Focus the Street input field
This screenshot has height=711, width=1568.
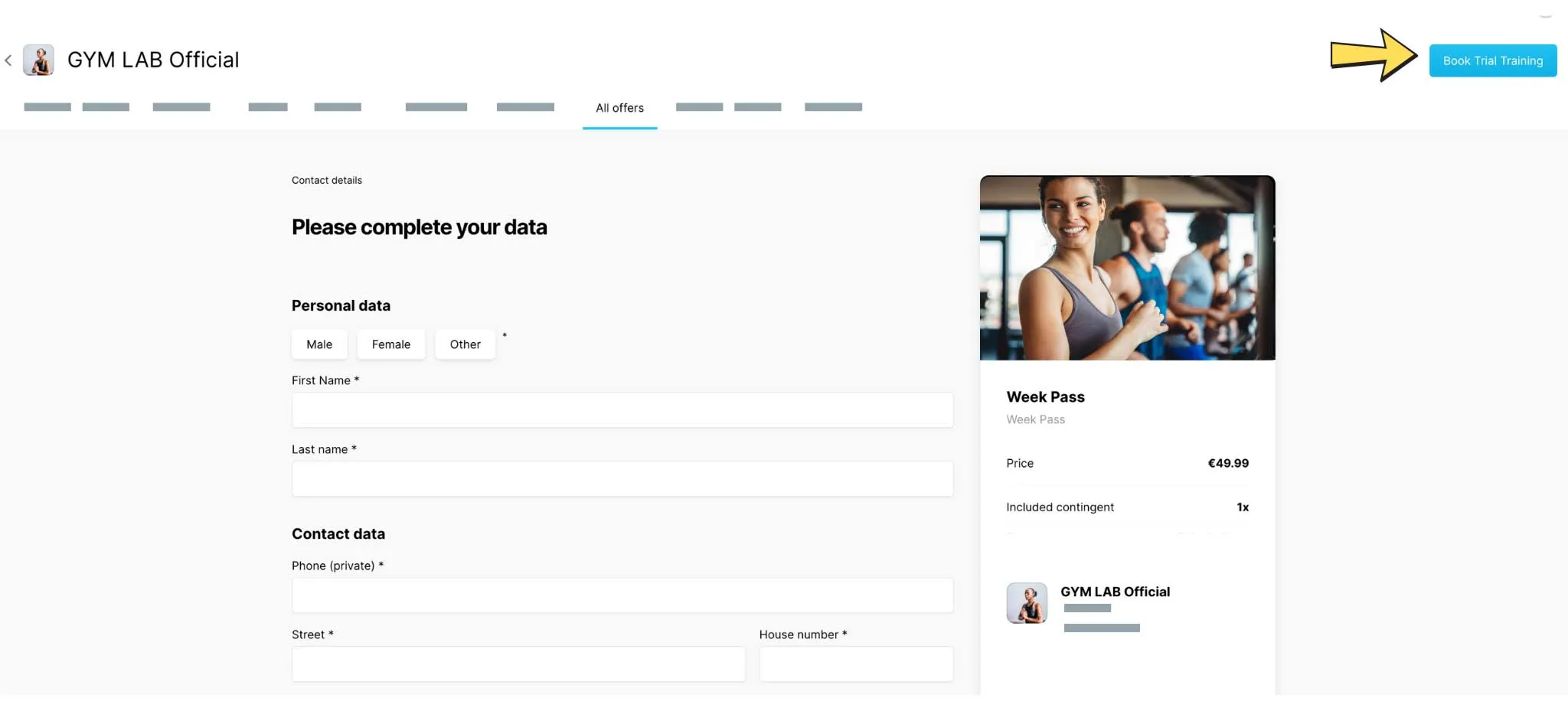pyautogui.click(x=518, y=664)
